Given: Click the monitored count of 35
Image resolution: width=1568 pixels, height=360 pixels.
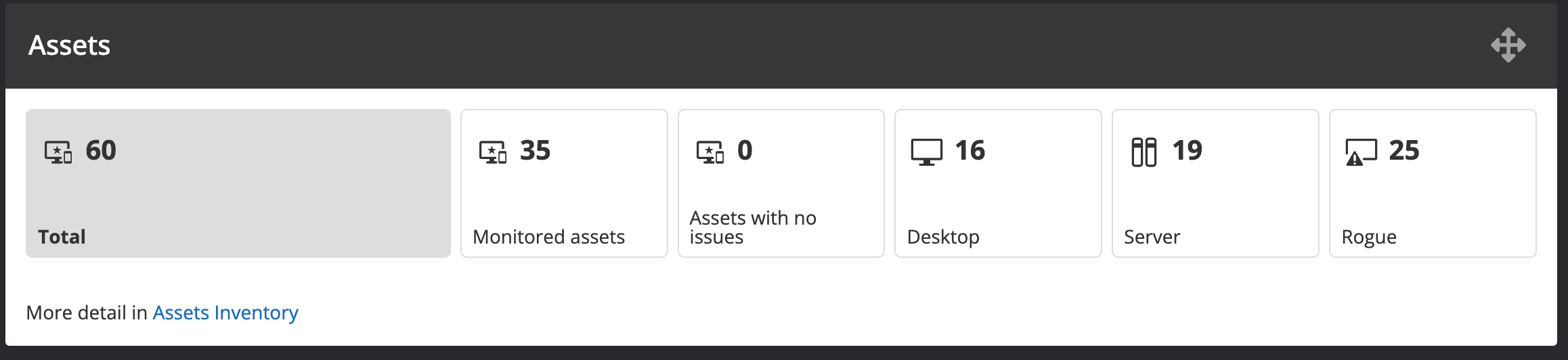Looking at the screenshot, I should point(535,150).
